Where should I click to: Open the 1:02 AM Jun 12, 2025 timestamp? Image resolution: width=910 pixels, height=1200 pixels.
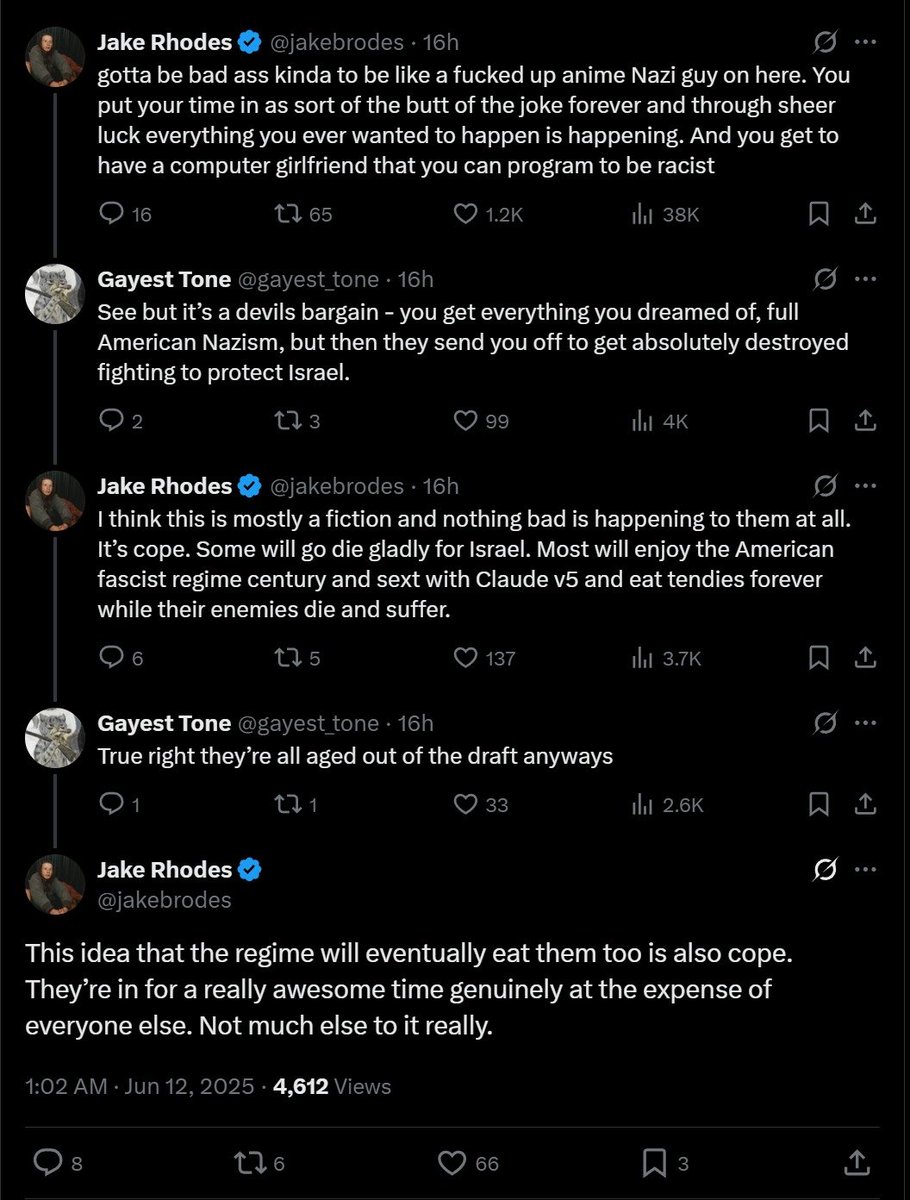(141, 1086)
